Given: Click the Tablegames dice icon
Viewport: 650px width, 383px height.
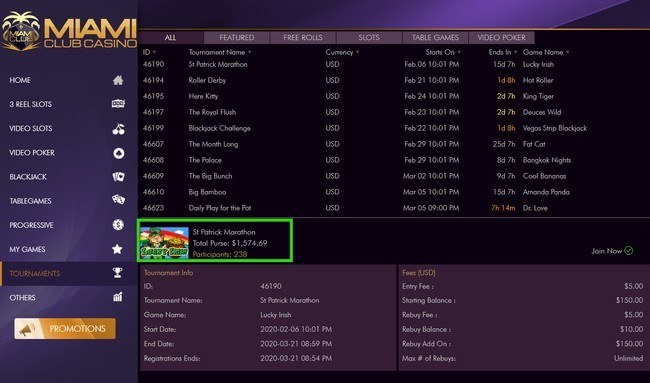Looking at the screenshot, I should coord(118,200).
